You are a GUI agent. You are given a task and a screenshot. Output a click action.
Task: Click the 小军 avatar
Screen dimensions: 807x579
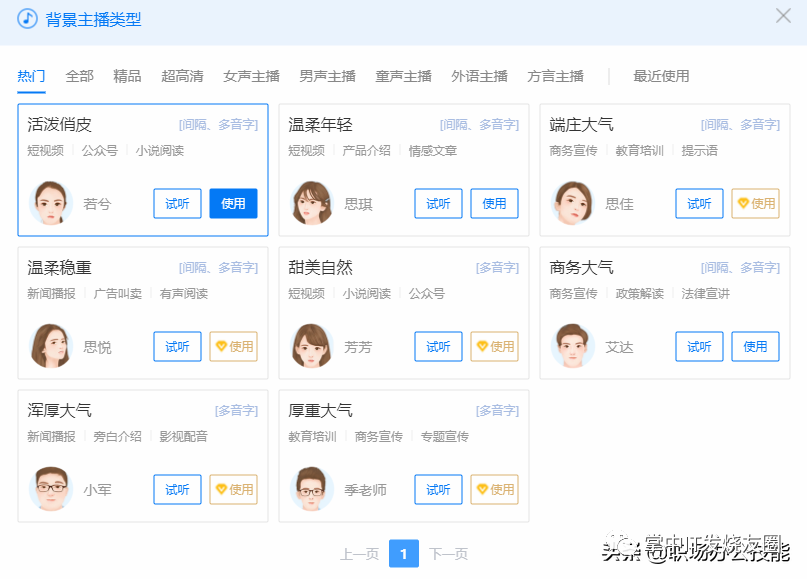[x=50, y=489]
